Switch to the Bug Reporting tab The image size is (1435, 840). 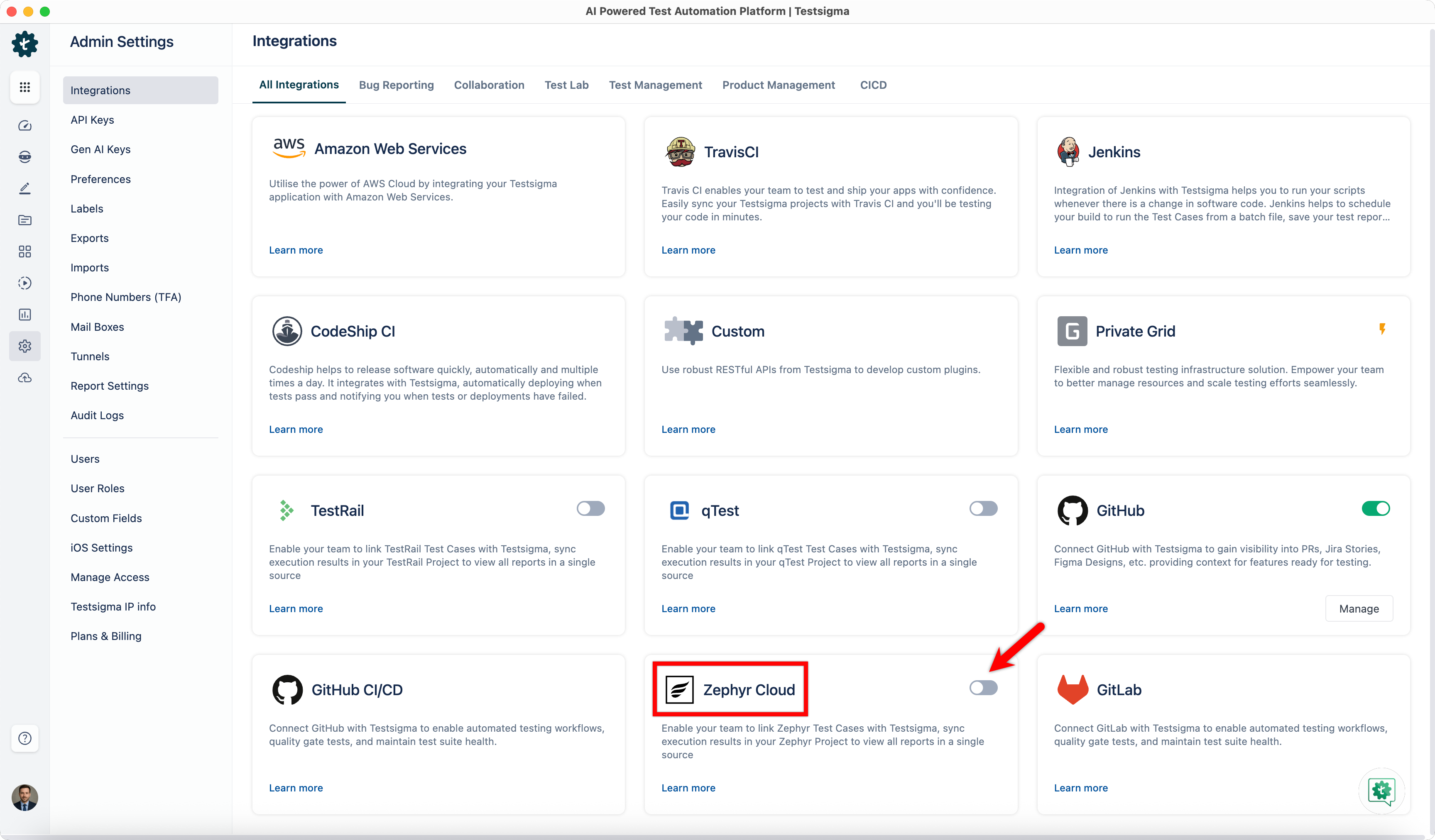[x=396, y=85]
